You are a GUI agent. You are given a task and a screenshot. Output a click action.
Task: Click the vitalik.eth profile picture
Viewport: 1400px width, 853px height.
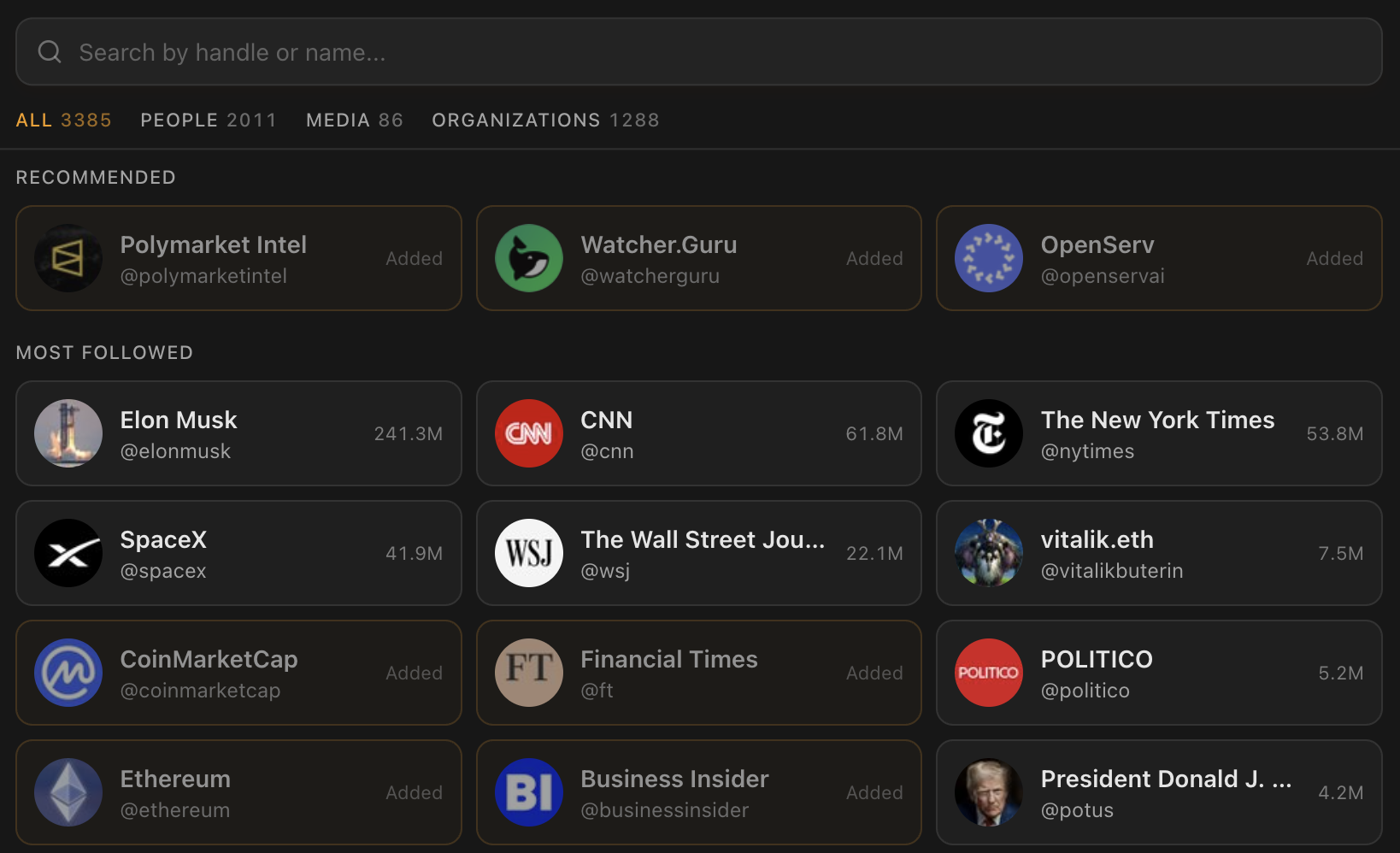pyautogui.click(x=989, y=553)
